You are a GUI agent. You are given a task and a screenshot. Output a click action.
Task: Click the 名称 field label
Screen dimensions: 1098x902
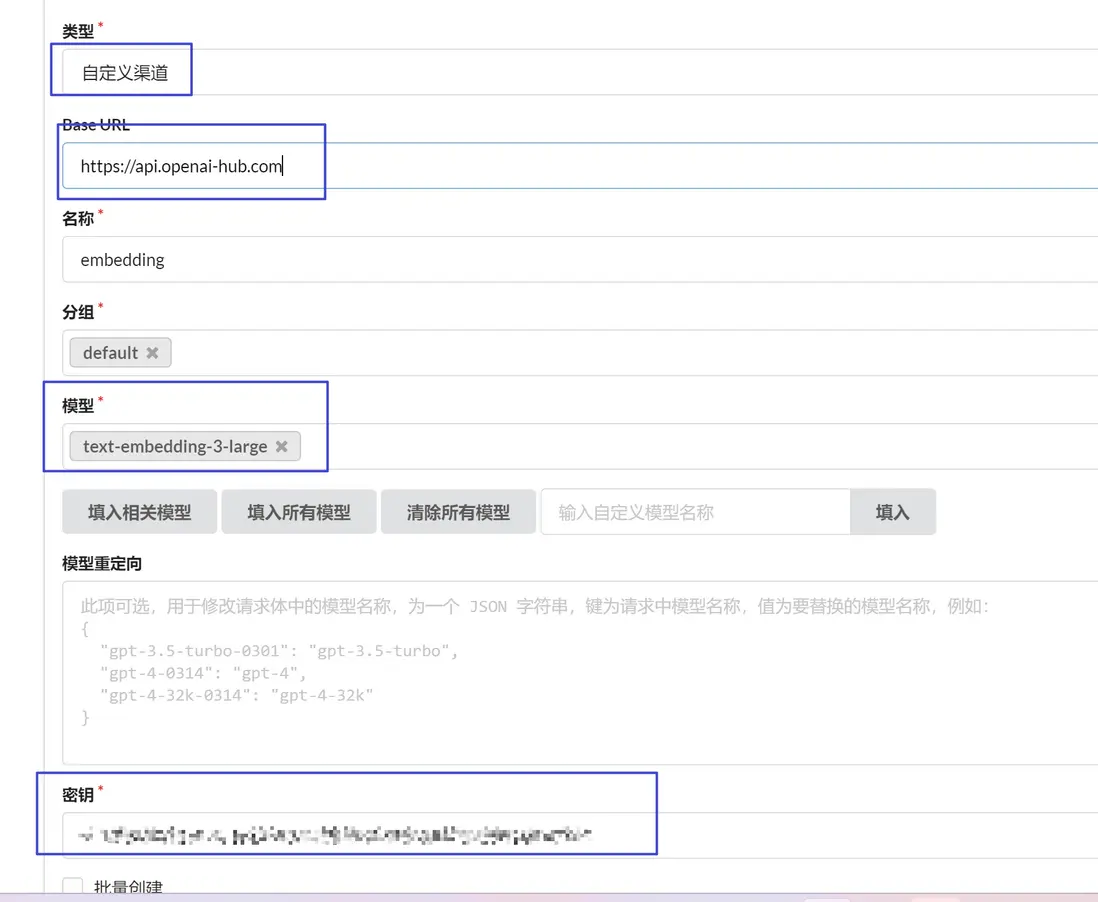[78, 218]
